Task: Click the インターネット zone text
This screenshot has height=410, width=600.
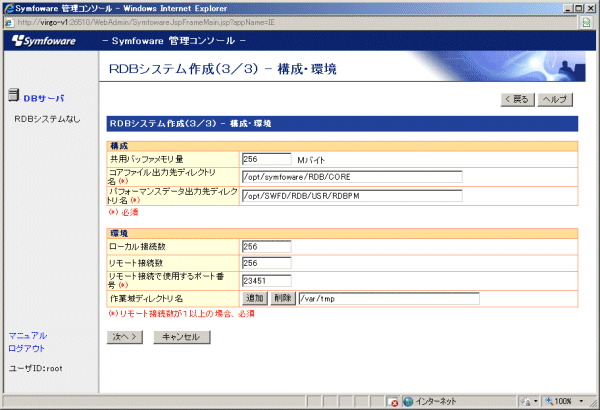Action: [436, 402]
